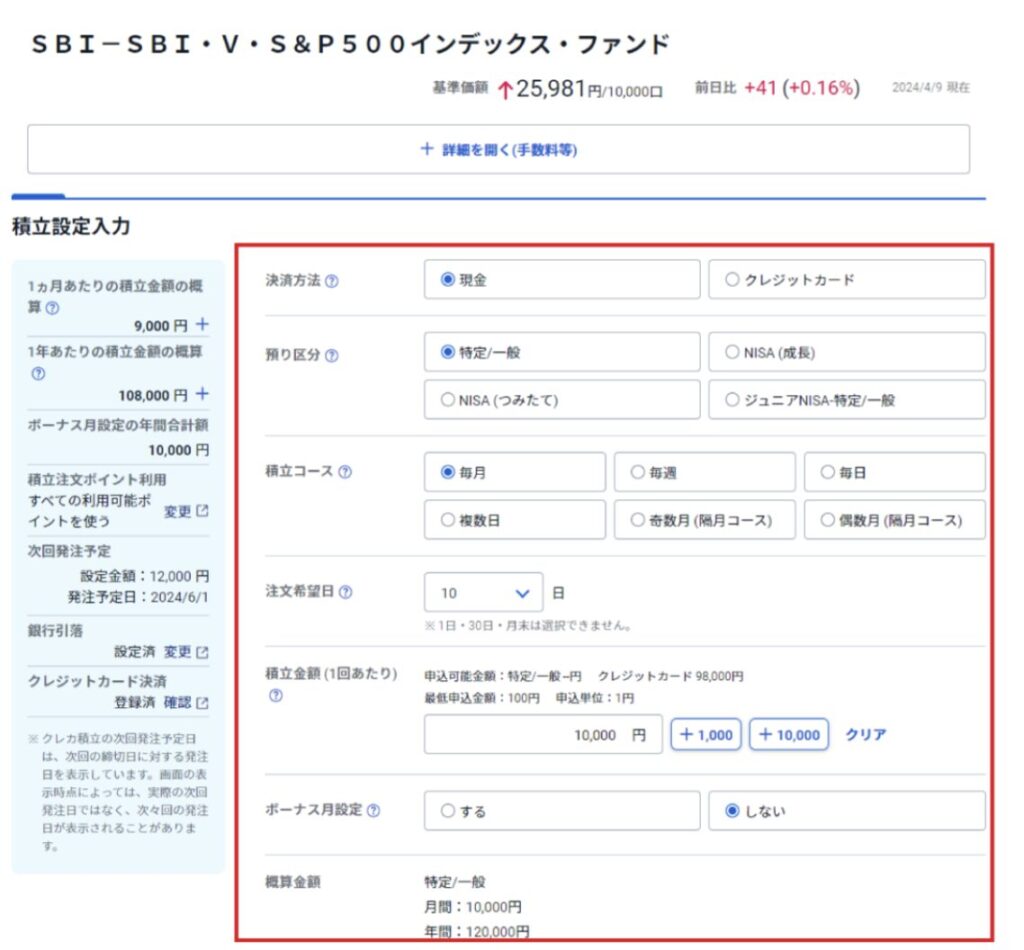
Task: Choose 奇数月 (隔月コース) option
Action: tap(705, 520)
